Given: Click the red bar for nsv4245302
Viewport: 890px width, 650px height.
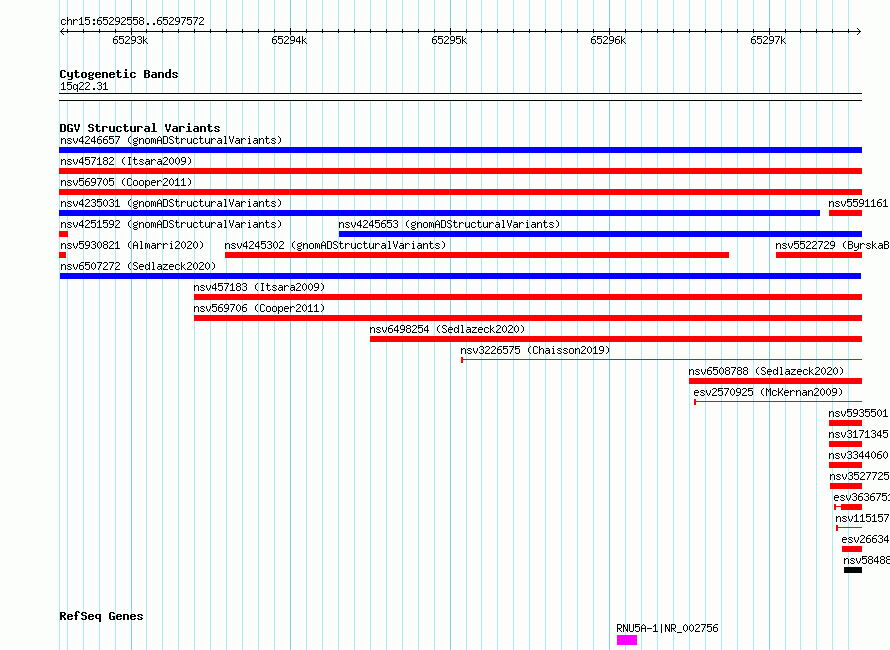Looking at the screenshot, I should click(x=477, y=255).
